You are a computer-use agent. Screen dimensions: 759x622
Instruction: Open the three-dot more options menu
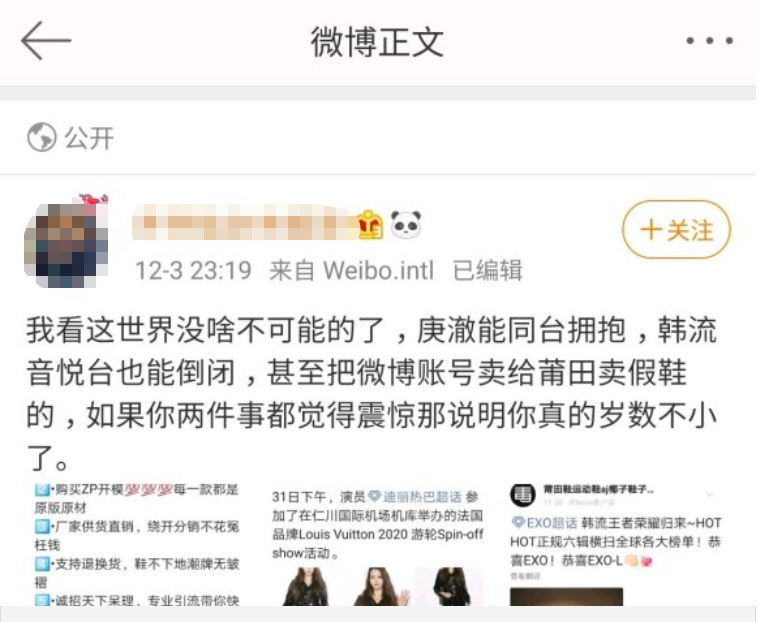point(709,41)
